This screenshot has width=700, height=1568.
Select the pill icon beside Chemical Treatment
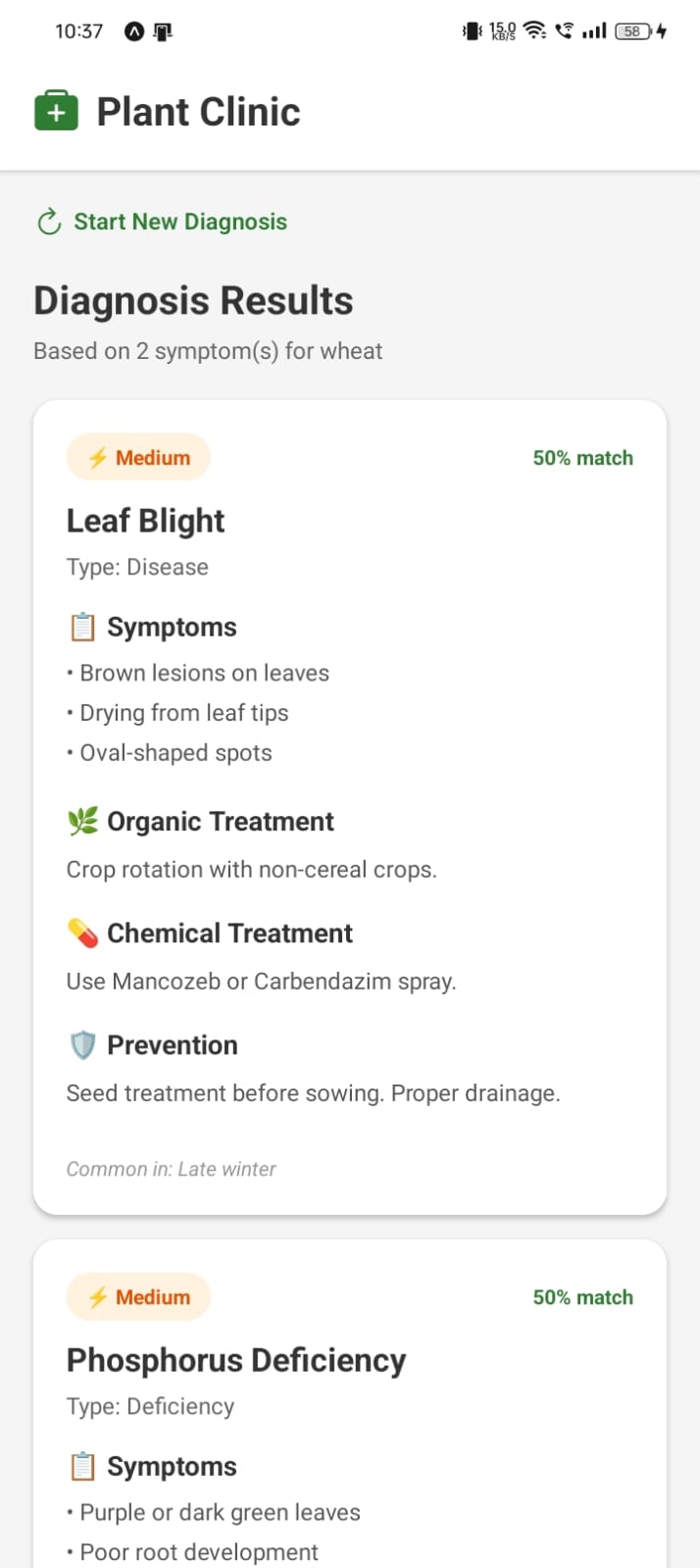click(x=82, y=932)
